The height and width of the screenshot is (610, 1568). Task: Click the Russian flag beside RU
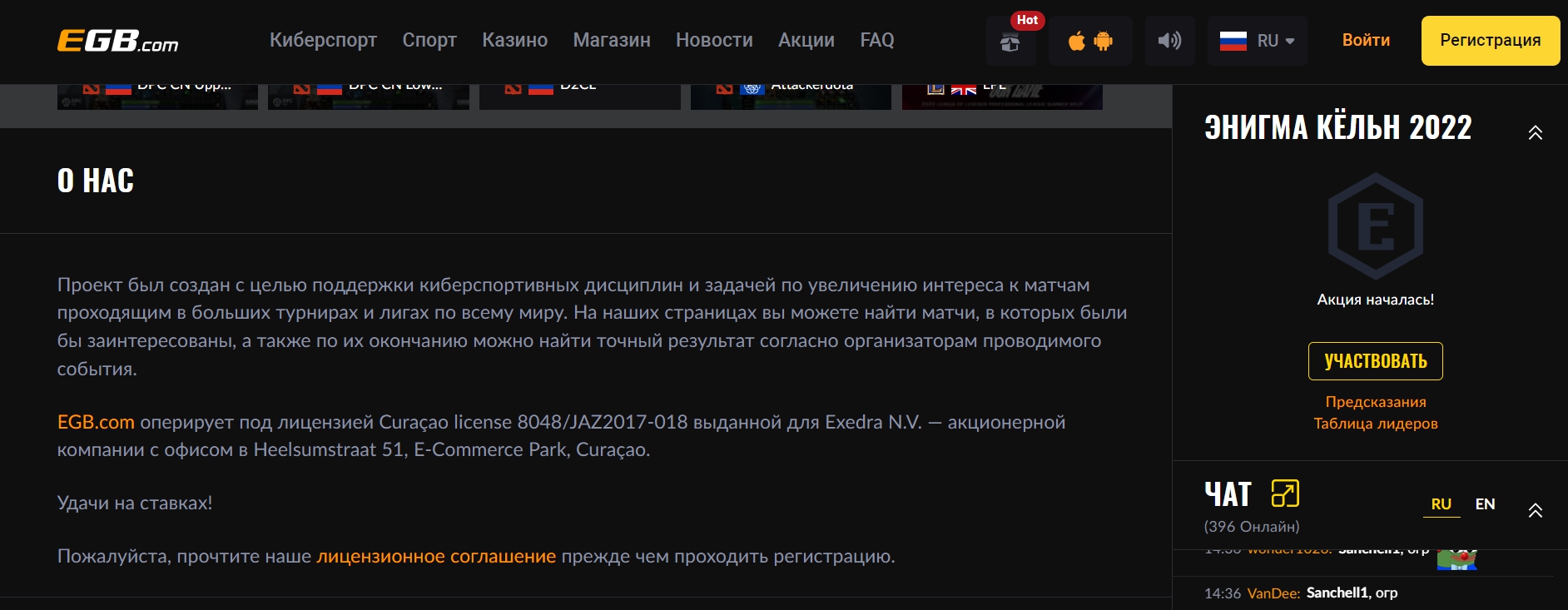[x=1233, y=41]
